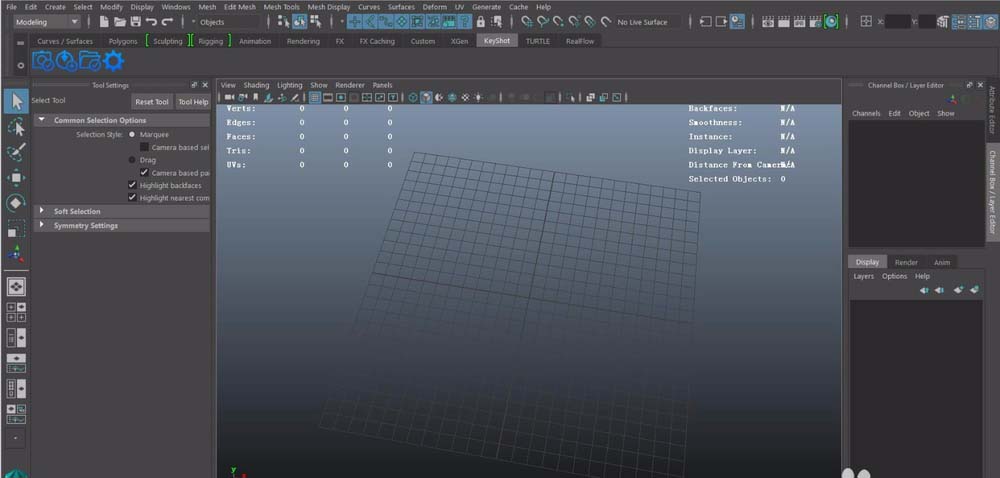Select by component type mode icon

point(315,22)
